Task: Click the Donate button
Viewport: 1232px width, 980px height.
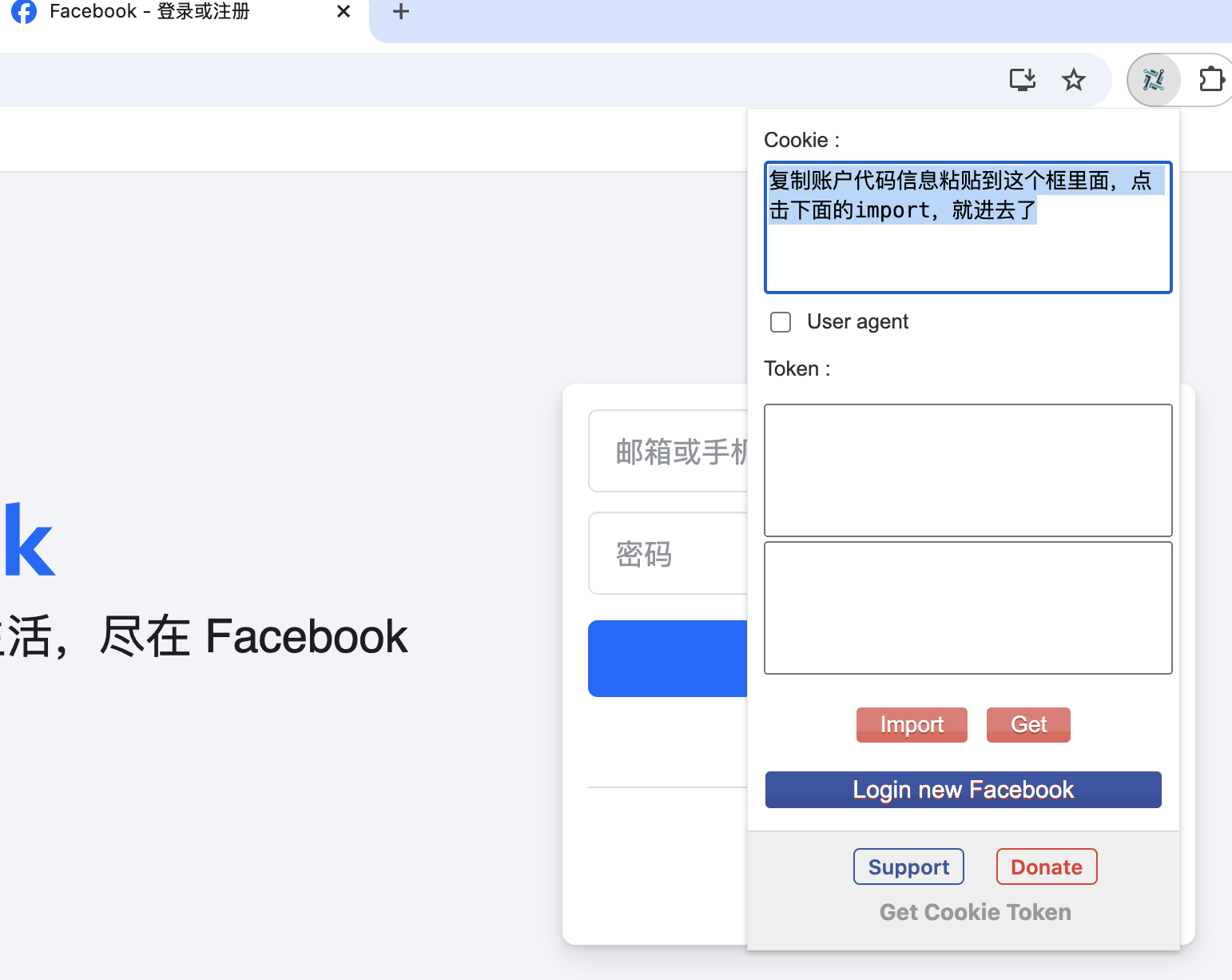Action: pyautogui.click(x=1046, y=867)
